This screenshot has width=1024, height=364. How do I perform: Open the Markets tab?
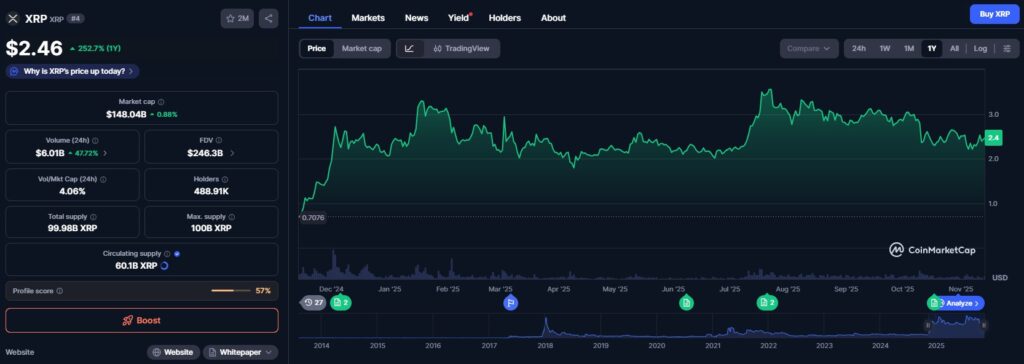[x=368, y=18]
